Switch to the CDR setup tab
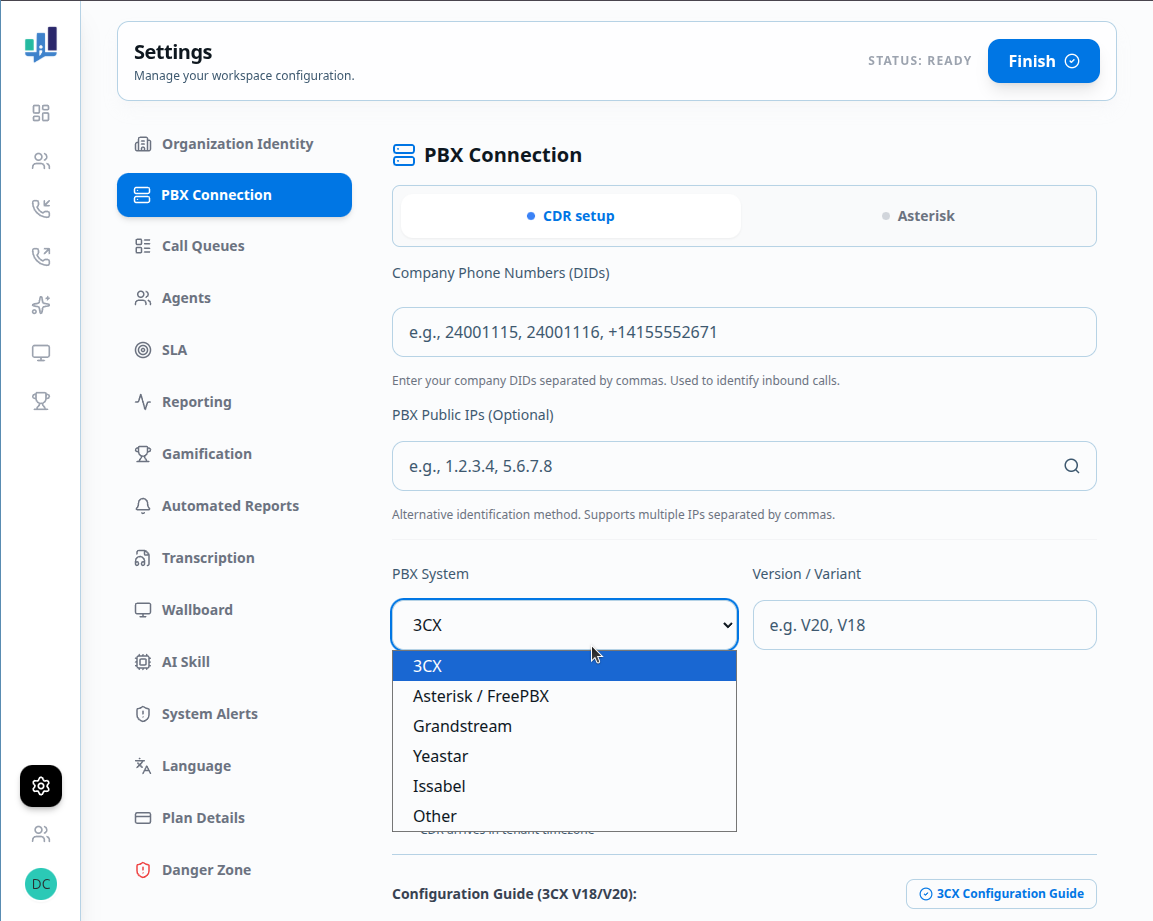This screenshot has height=921, width=1153. coord(571,216)
